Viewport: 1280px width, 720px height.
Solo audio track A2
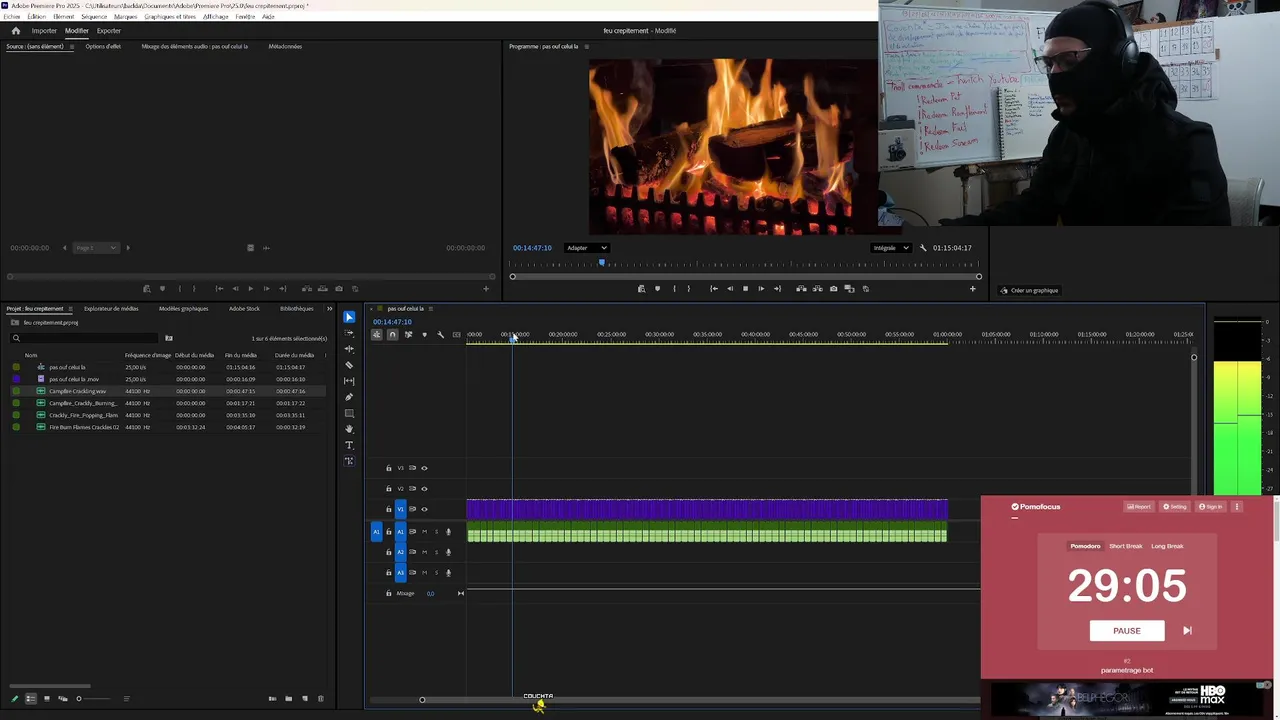(436, 552)
